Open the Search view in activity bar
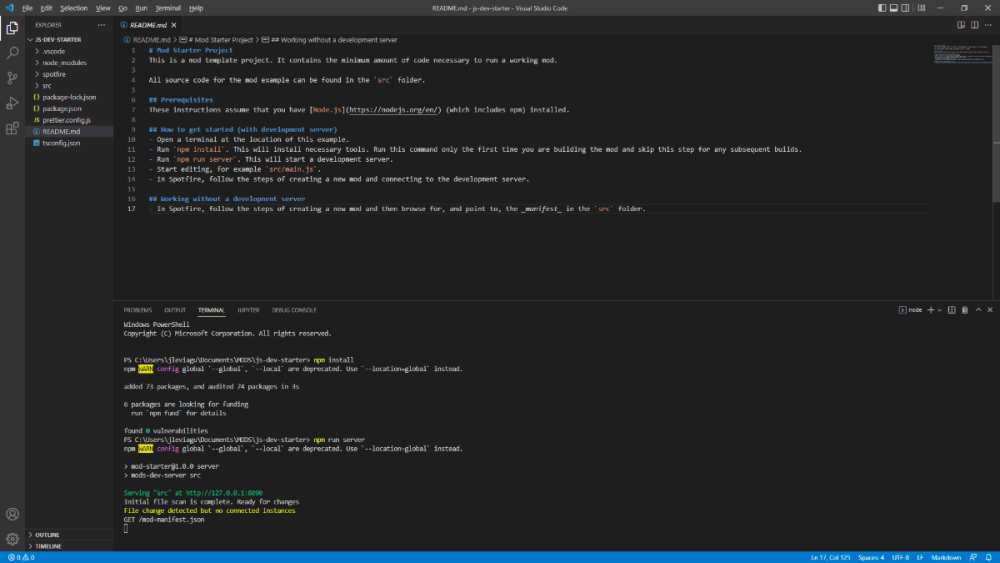Image resolution: width=1000 pixels, height=563 pixels. click(x=12, y=53)
